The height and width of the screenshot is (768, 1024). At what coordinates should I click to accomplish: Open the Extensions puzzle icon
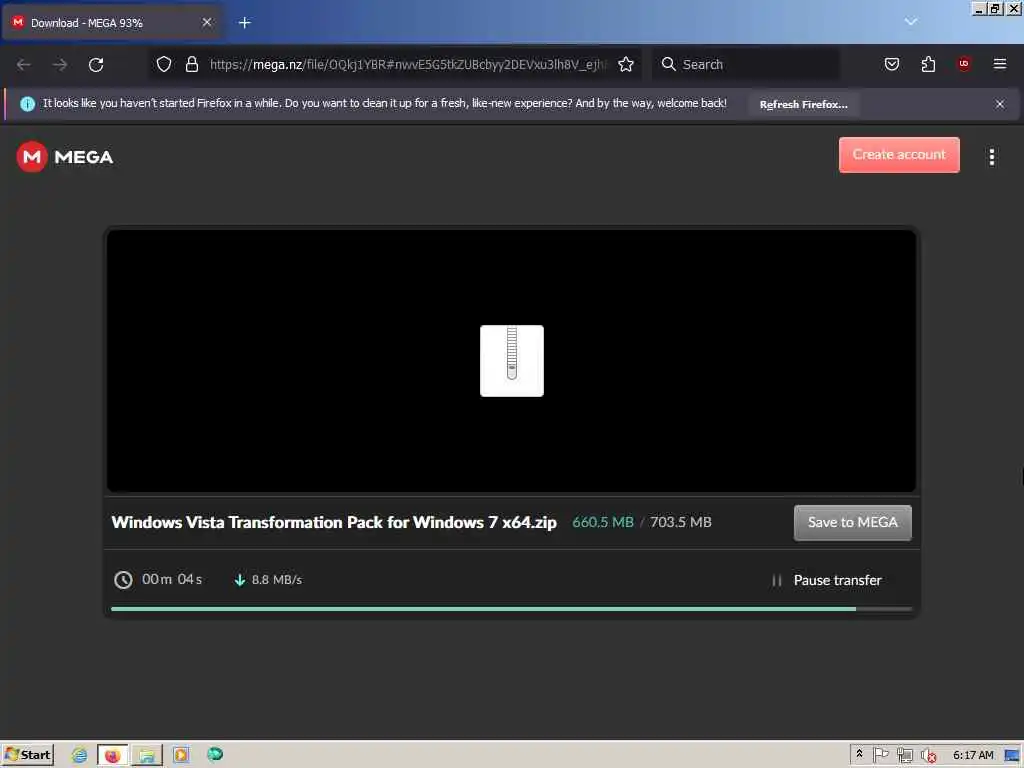(x=928, y=64)
